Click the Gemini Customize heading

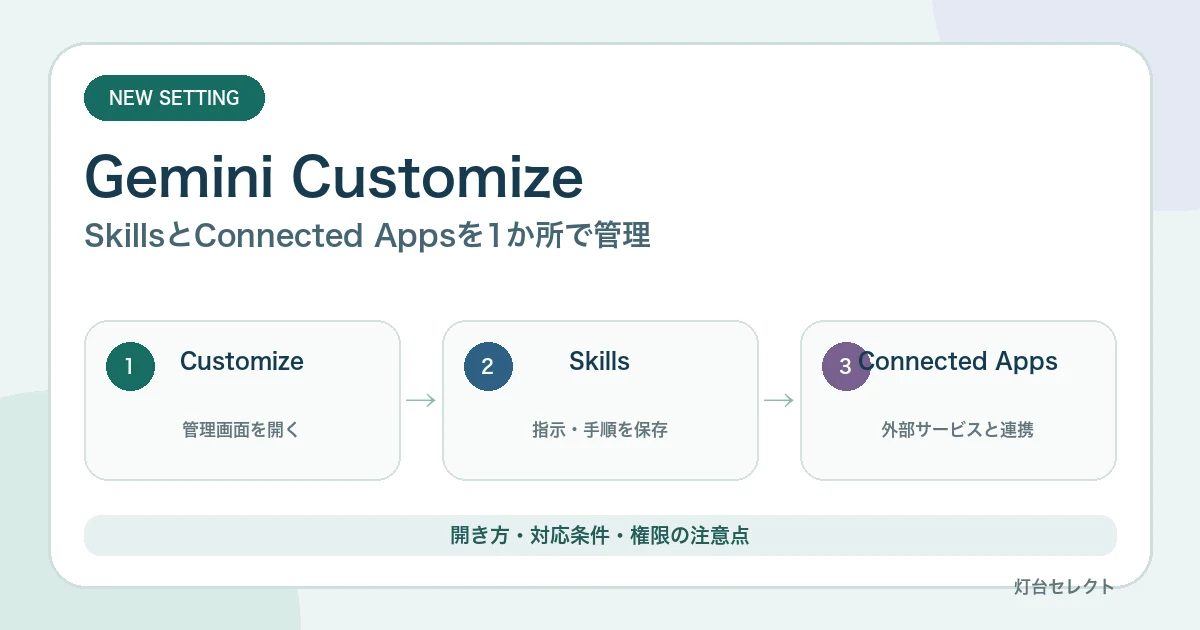334,177
